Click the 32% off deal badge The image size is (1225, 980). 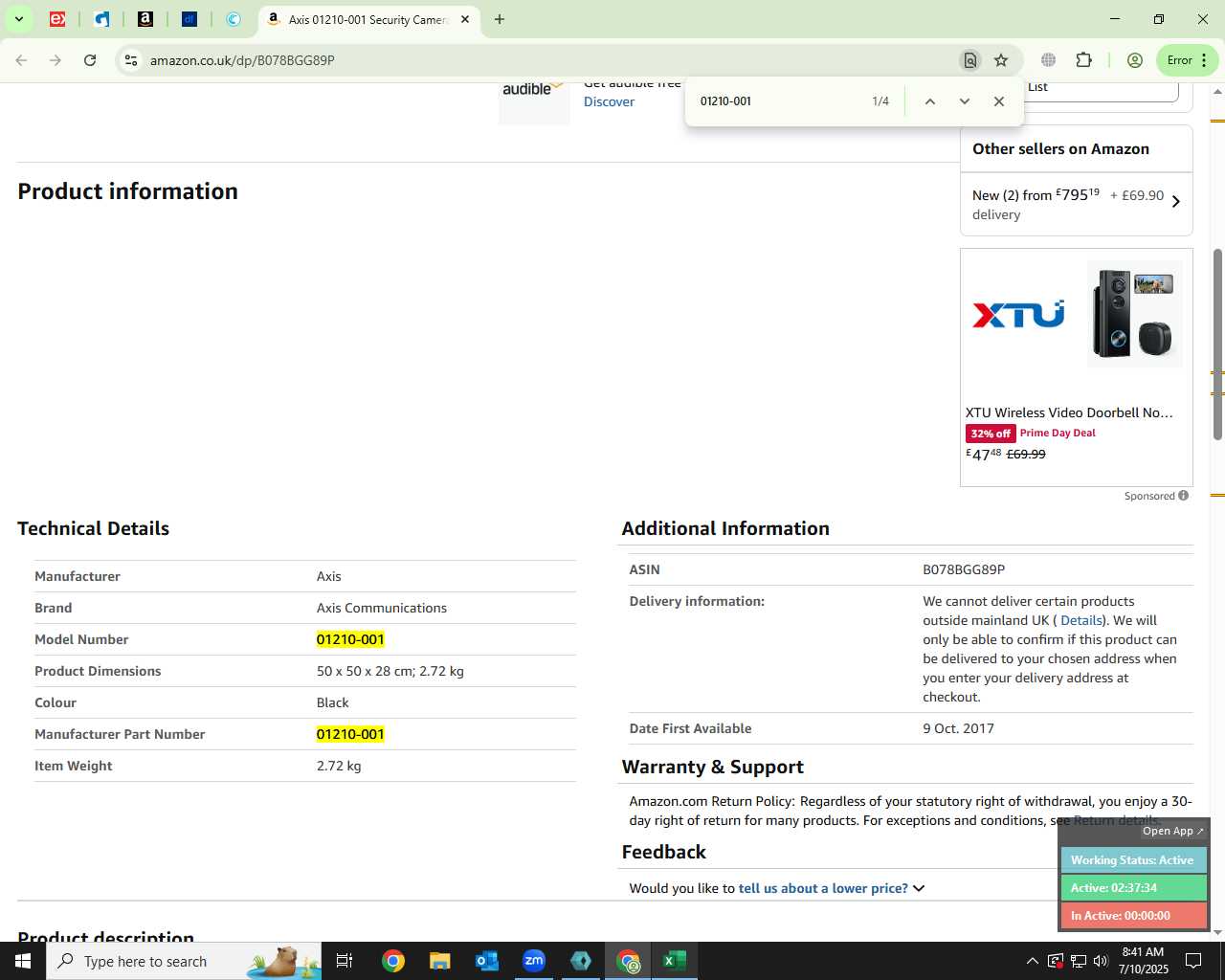coord(990,434)
